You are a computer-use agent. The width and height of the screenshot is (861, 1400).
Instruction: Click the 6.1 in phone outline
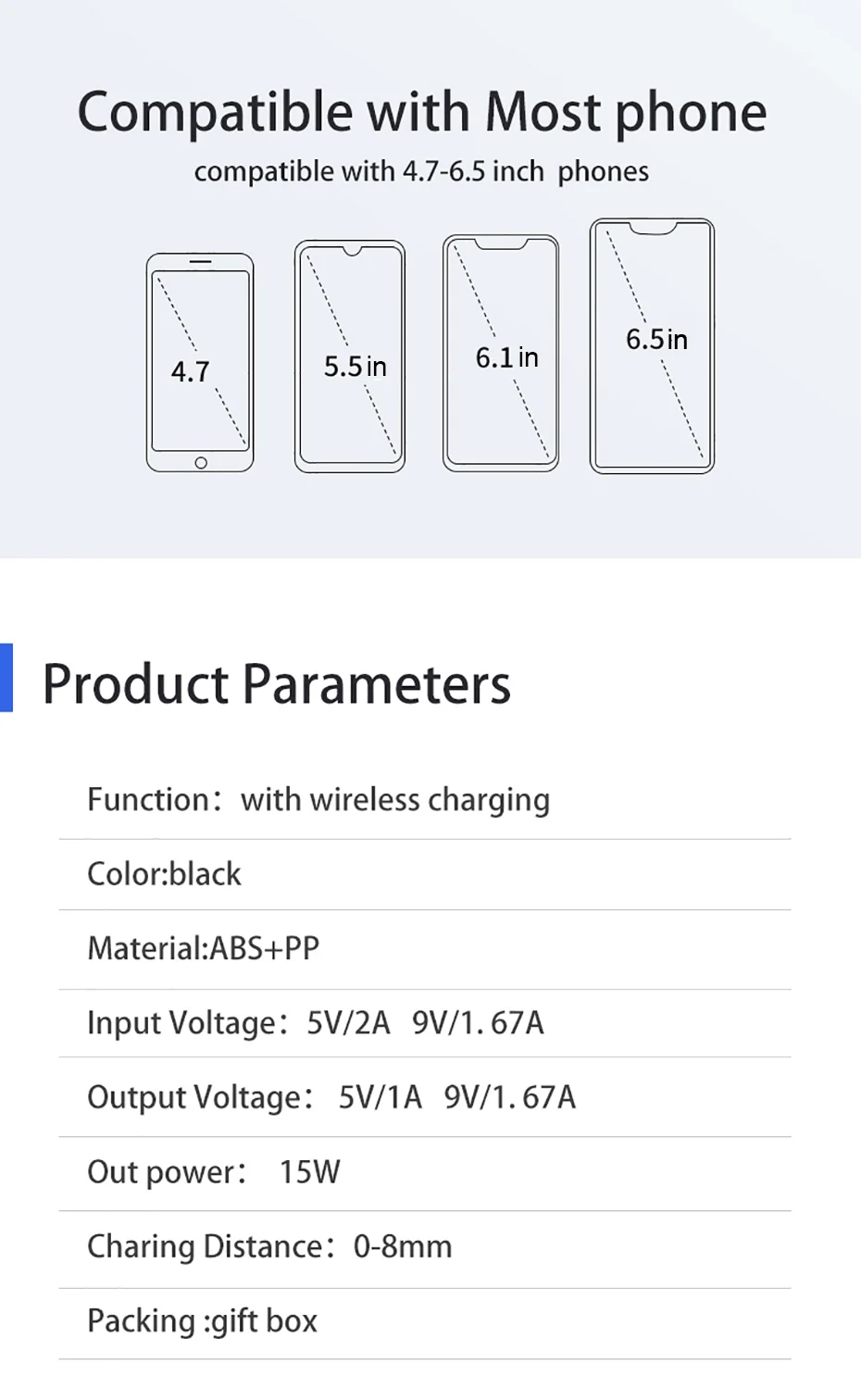click(501, 353)
